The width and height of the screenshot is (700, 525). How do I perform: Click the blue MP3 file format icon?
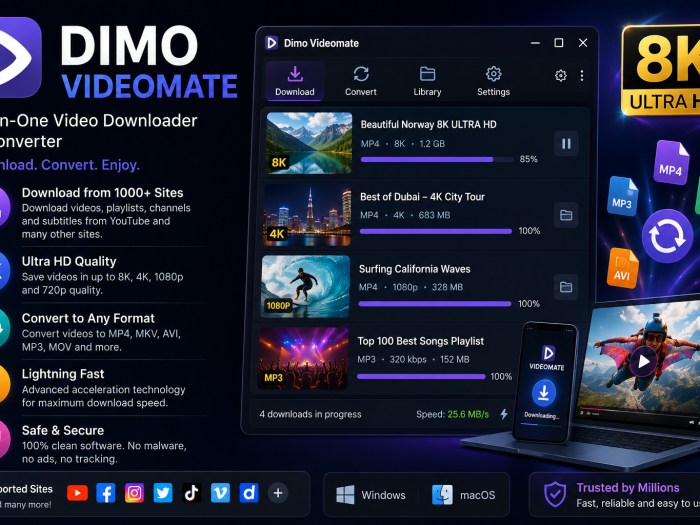(622, 196)
